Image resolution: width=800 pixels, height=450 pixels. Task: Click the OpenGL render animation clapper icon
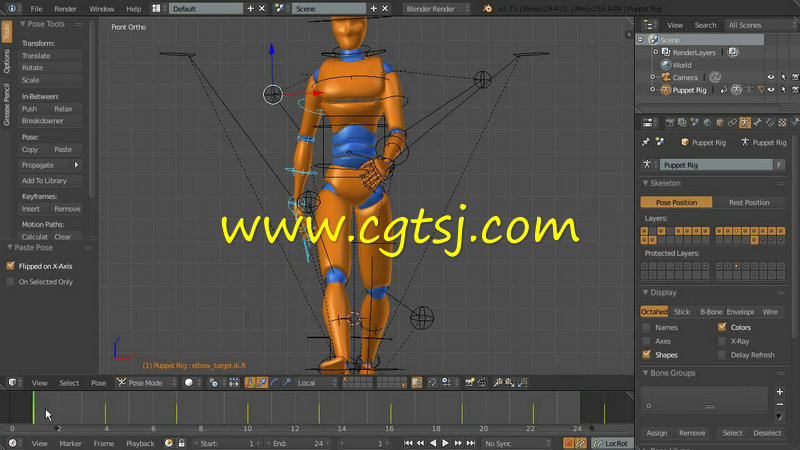pyautogui.click(x=482, y=383)
